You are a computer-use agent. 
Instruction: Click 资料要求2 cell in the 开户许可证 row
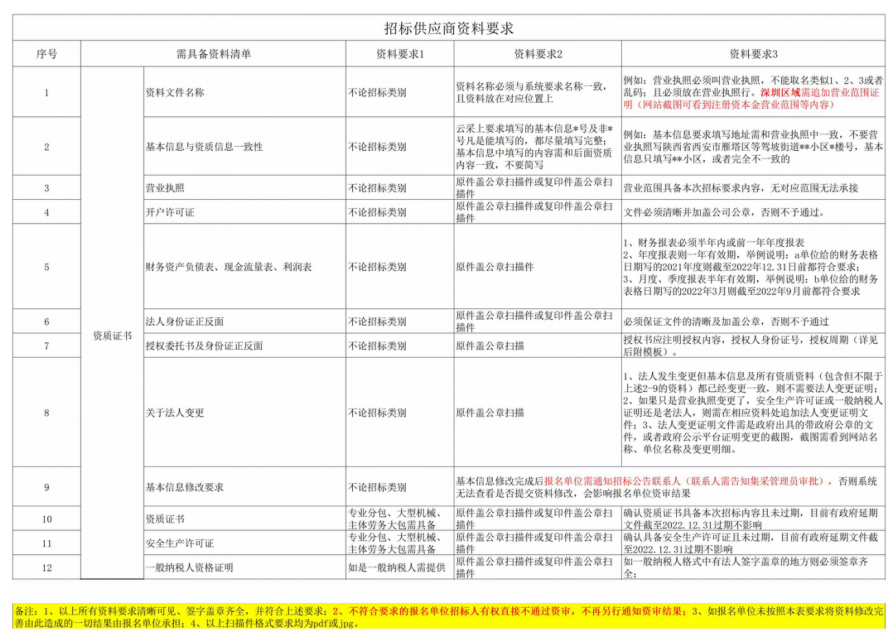click(x=538, y=212)
